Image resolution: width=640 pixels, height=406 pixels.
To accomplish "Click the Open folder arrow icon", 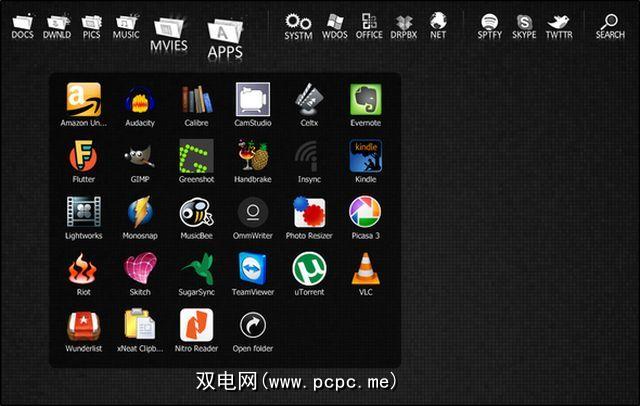I will (x=253, y=331).
